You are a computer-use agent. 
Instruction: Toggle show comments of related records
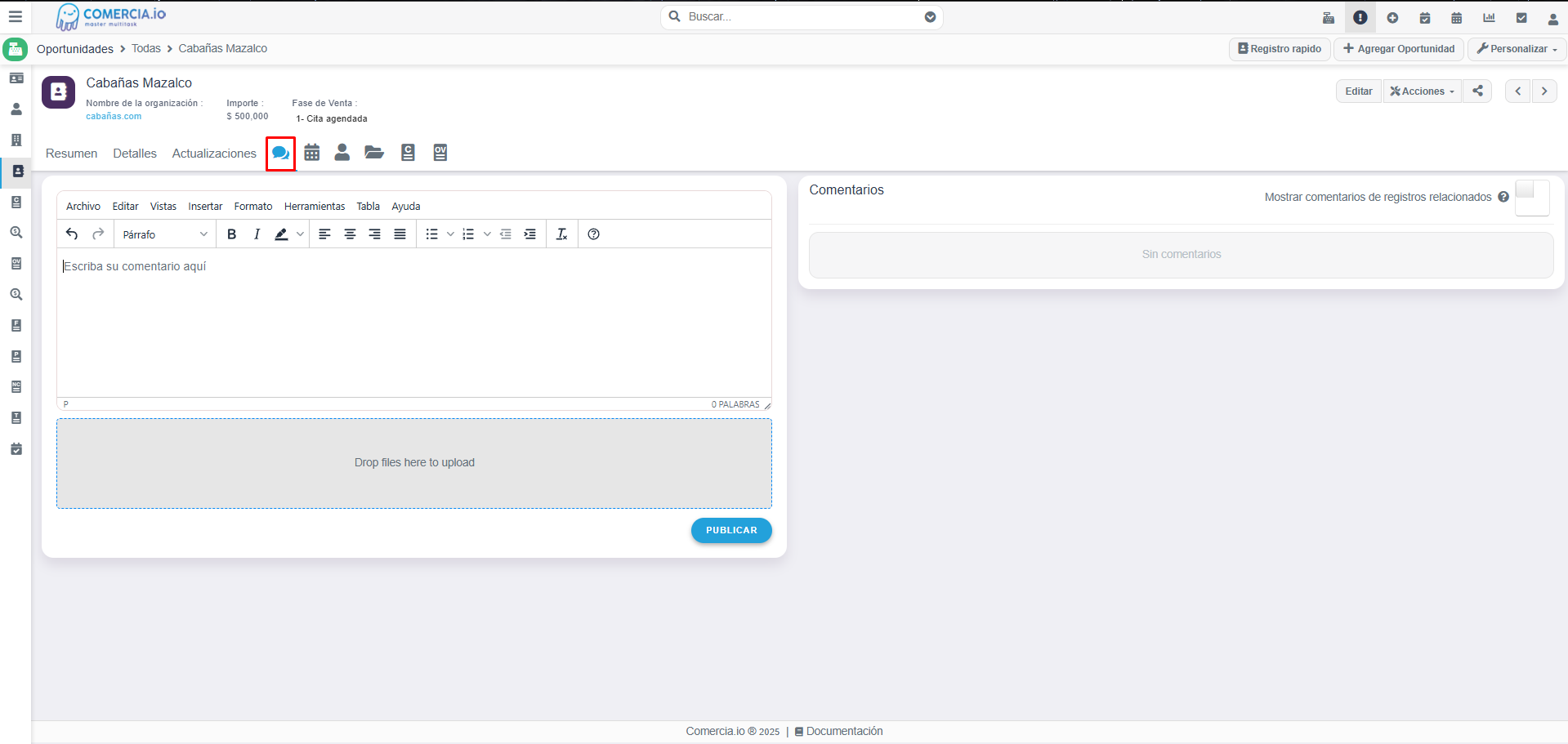(1531, 197)
